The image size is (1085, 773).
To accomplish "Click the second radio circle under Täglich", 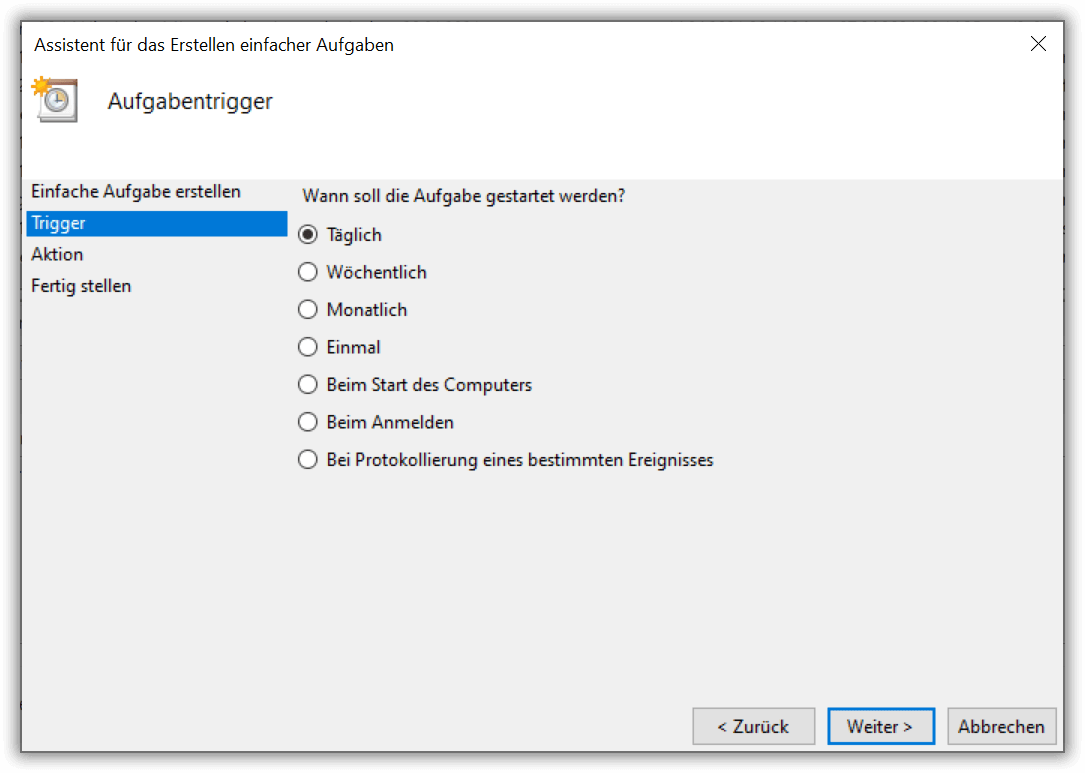I will 308,272.
